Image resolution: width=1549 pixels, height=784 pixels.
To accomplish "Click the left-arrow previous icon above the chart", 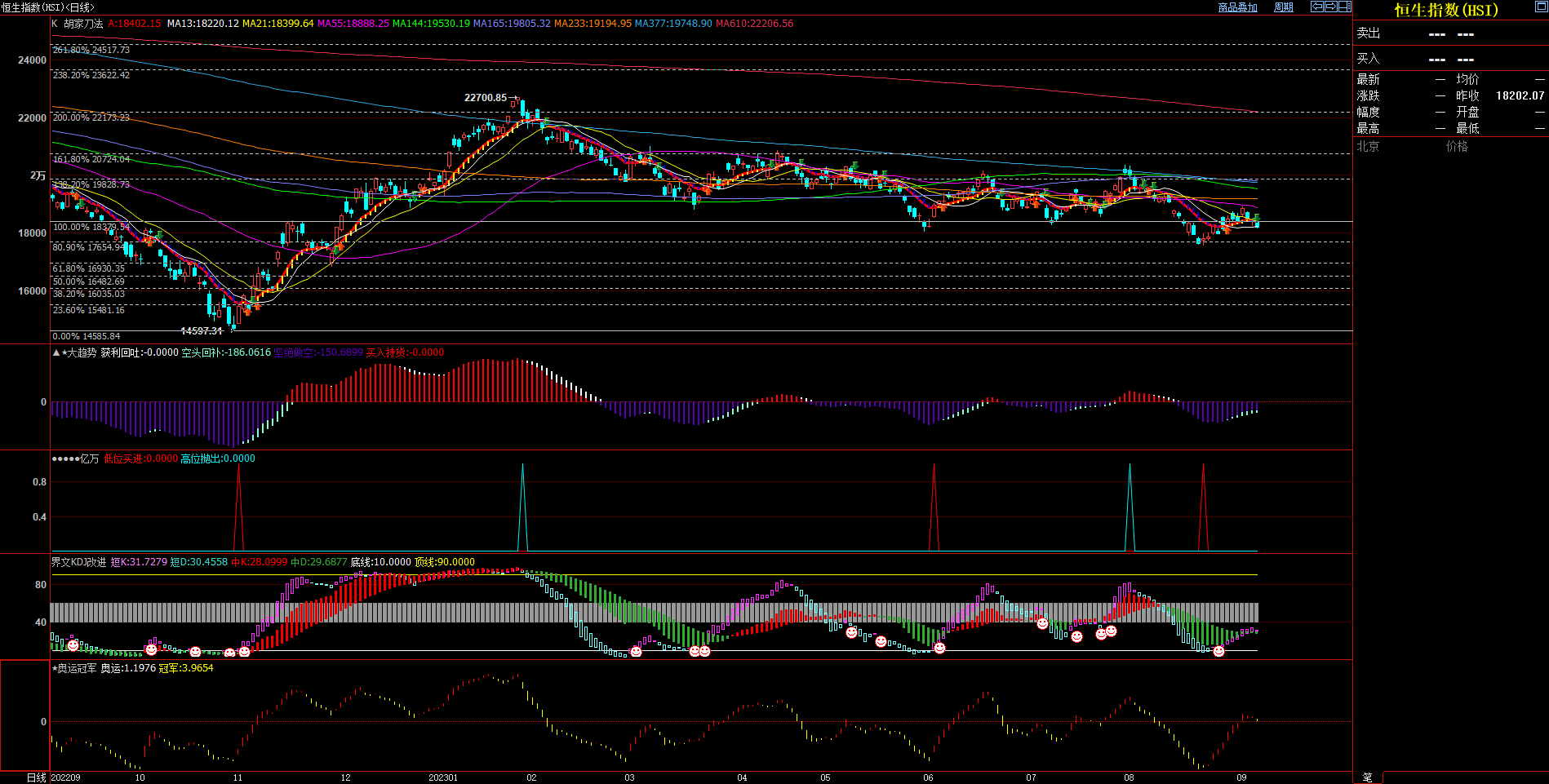I will coord(1317,7).
